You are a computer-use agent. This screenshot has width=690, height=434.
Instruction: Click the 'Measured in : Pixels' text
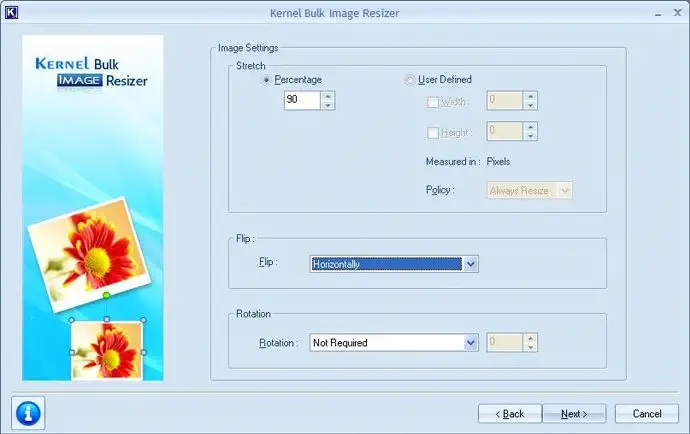[468, 162]
